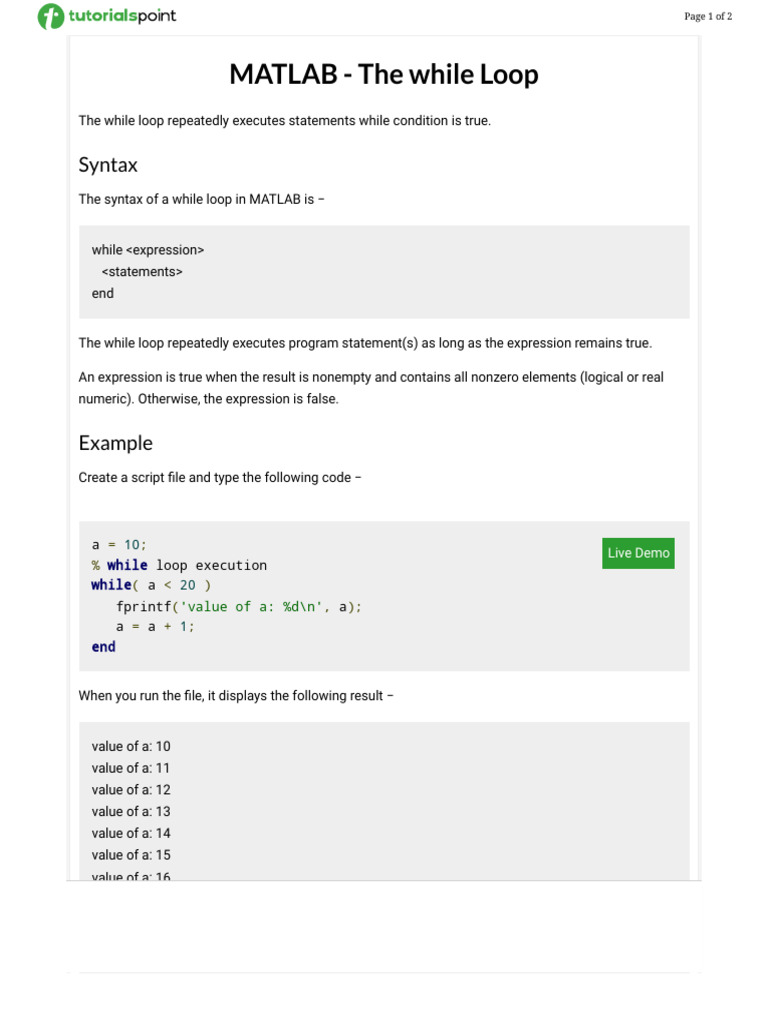Click the '<statements>' line in syntax block
Screen dimensions: 768x1024
142,272
